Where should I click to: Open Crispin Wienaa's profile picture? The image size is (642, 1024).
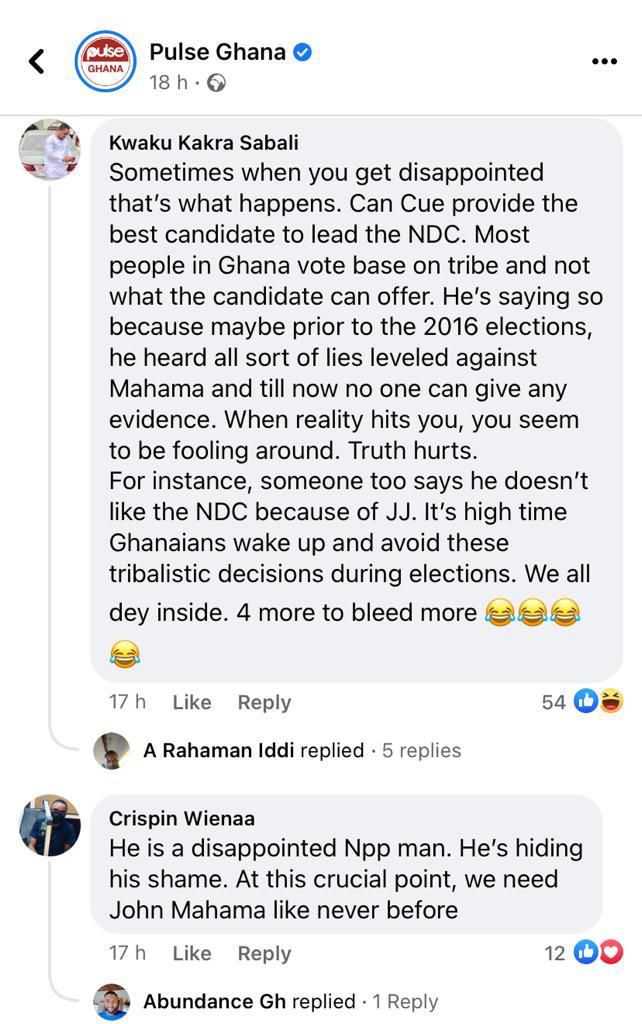50,825
